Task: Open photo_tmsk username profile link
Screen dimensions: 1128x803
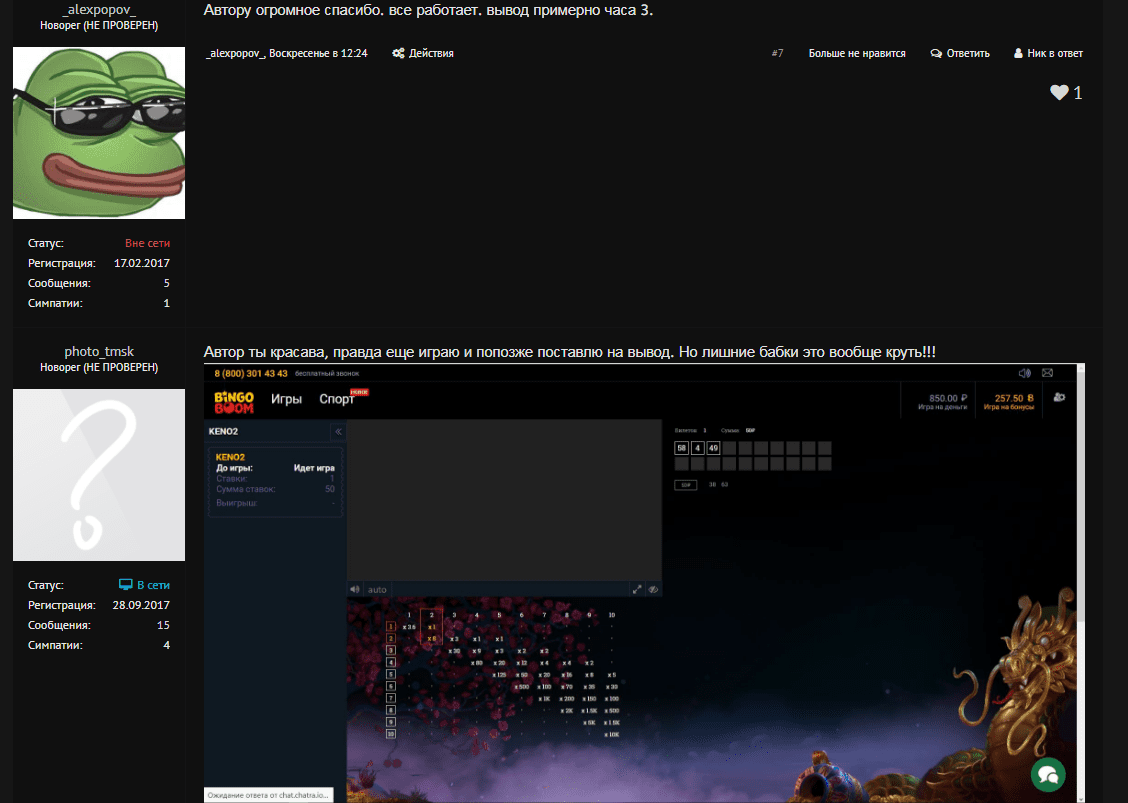Action: [x=99, y=352]
